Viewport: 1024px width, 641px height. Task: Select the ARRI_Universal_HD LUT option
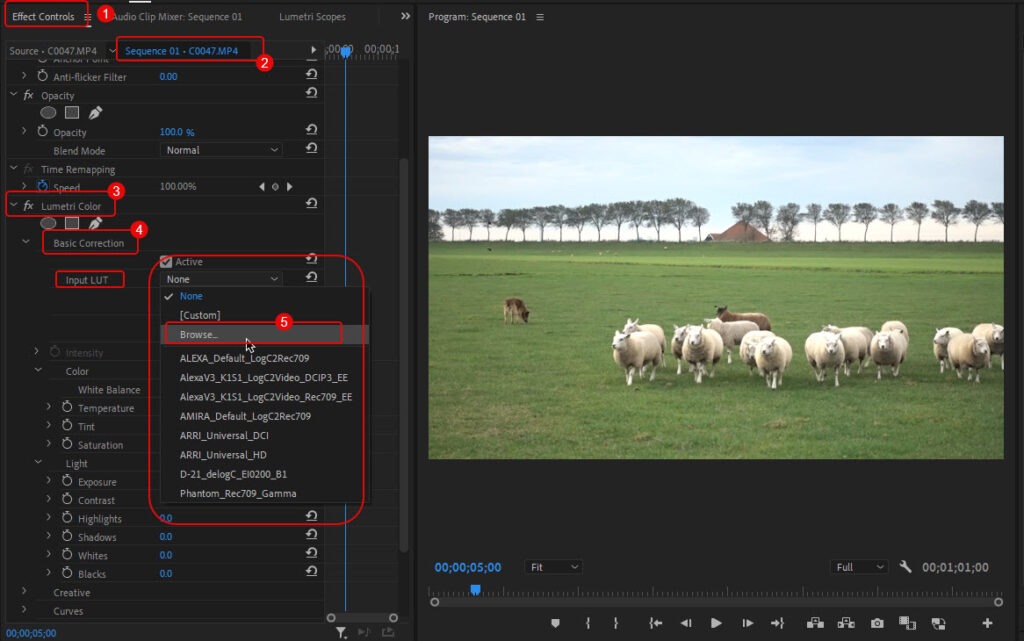tap(222, 455)
